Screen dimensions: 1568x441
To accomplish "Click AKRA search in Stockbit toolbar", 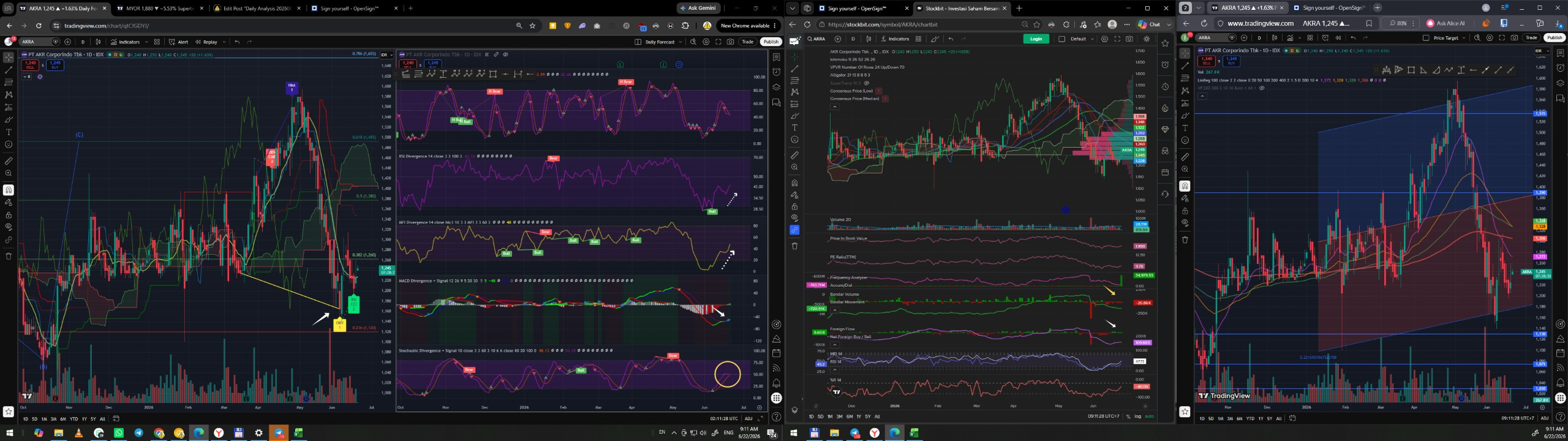I will pos(817,39).
